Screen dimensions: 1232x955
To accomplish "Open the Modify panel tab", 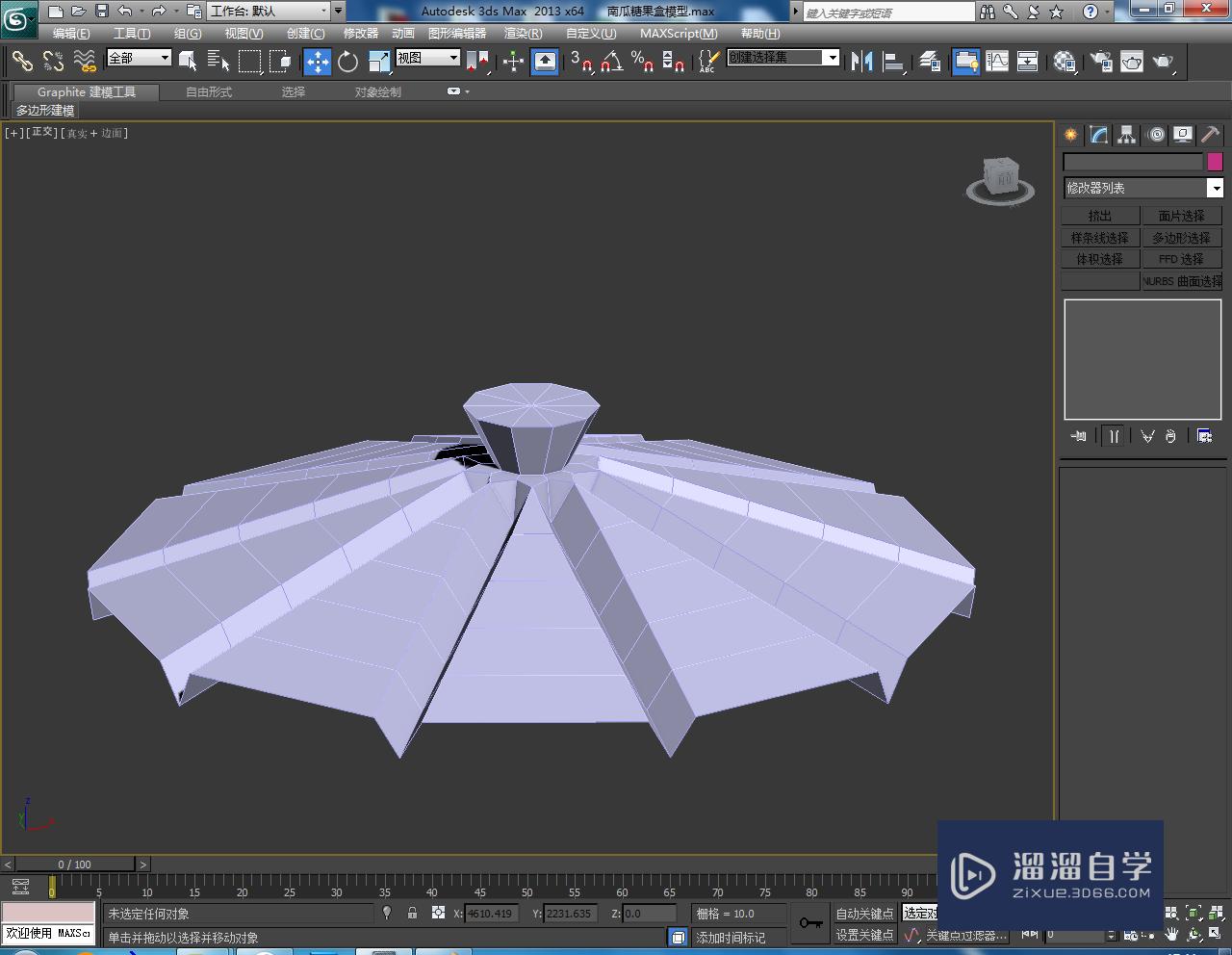I will (1098, 135).
